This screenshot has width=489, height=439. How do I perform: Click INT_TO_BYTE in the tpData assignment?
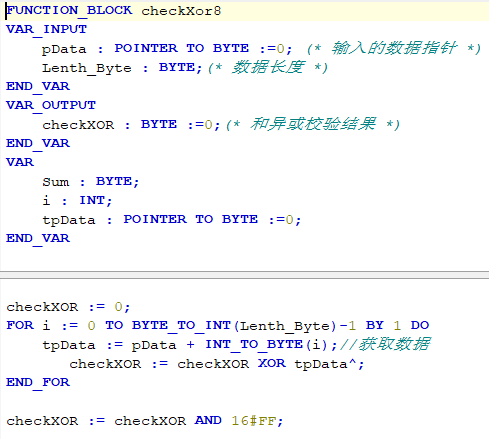[254, 344]
